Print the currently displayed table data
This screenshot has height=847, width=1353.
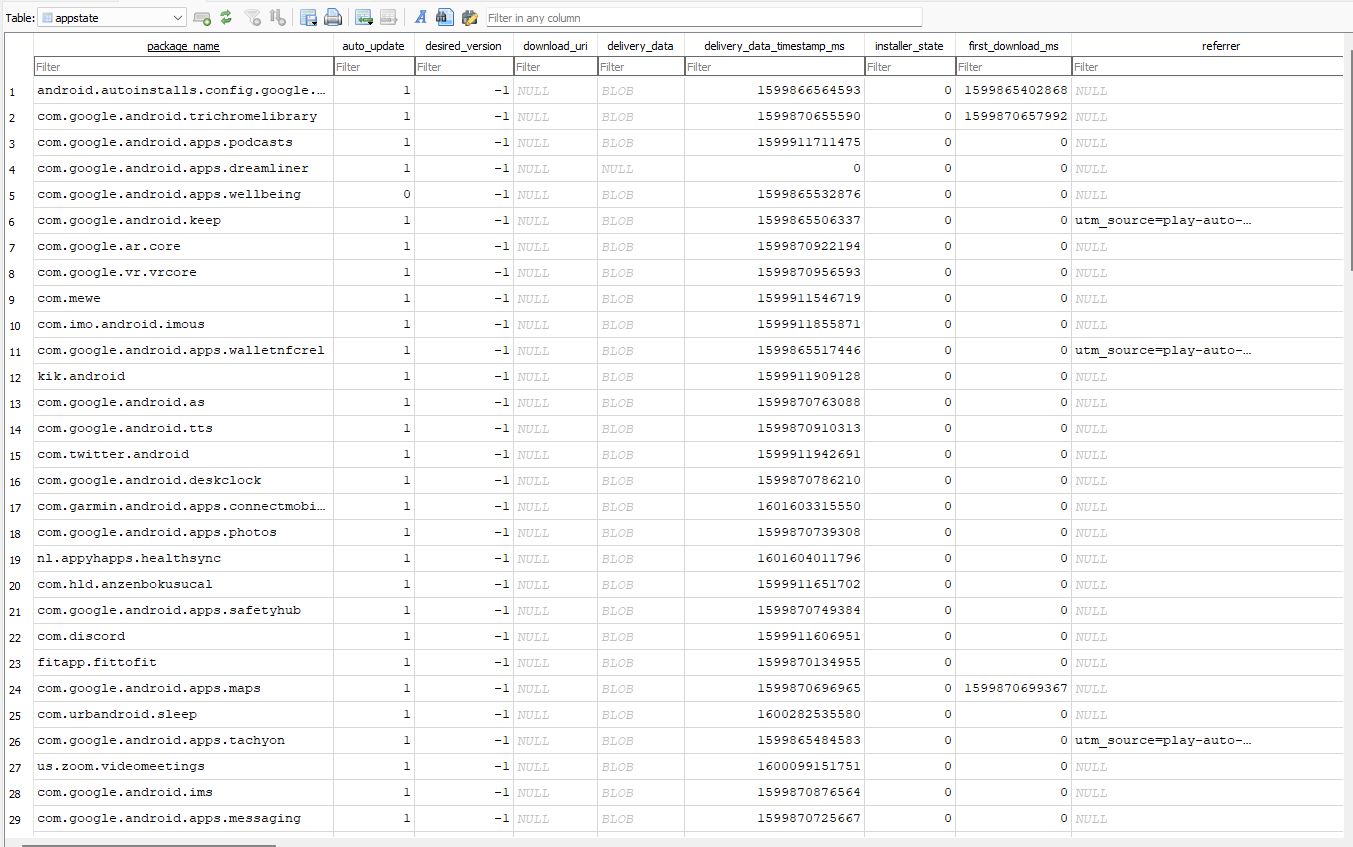[333, 18]
